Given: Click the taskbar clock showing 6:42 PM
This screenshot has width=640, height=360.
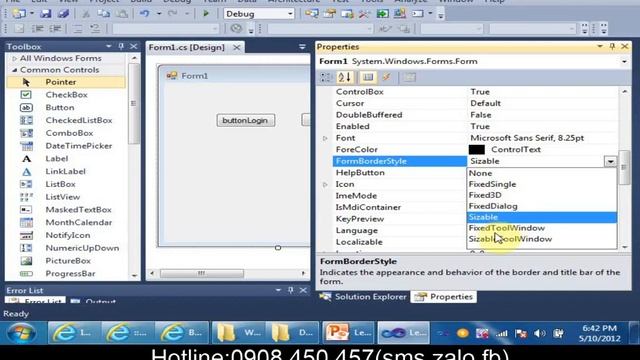Looking at the screenshot, I should point(599,333).
